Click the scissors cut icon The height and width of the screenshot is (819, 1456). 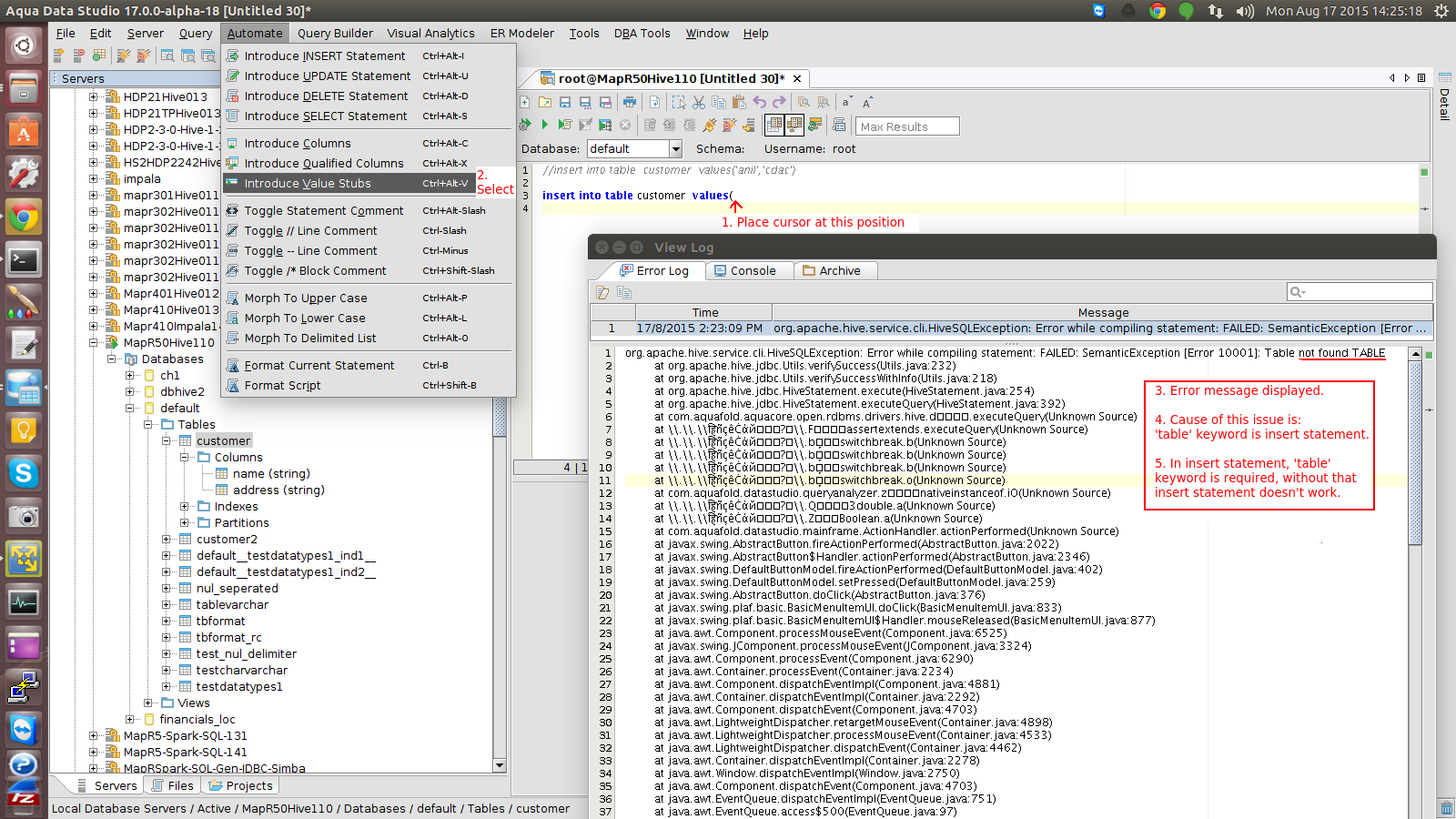tap(699, 102)
